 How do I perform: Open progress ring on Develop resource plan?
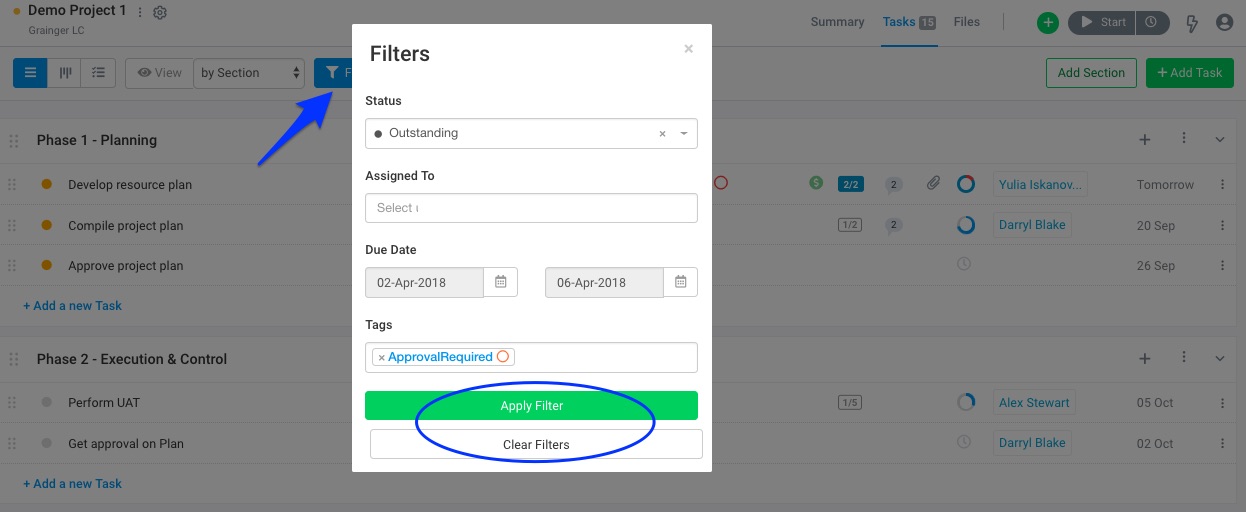pos(965,184)
